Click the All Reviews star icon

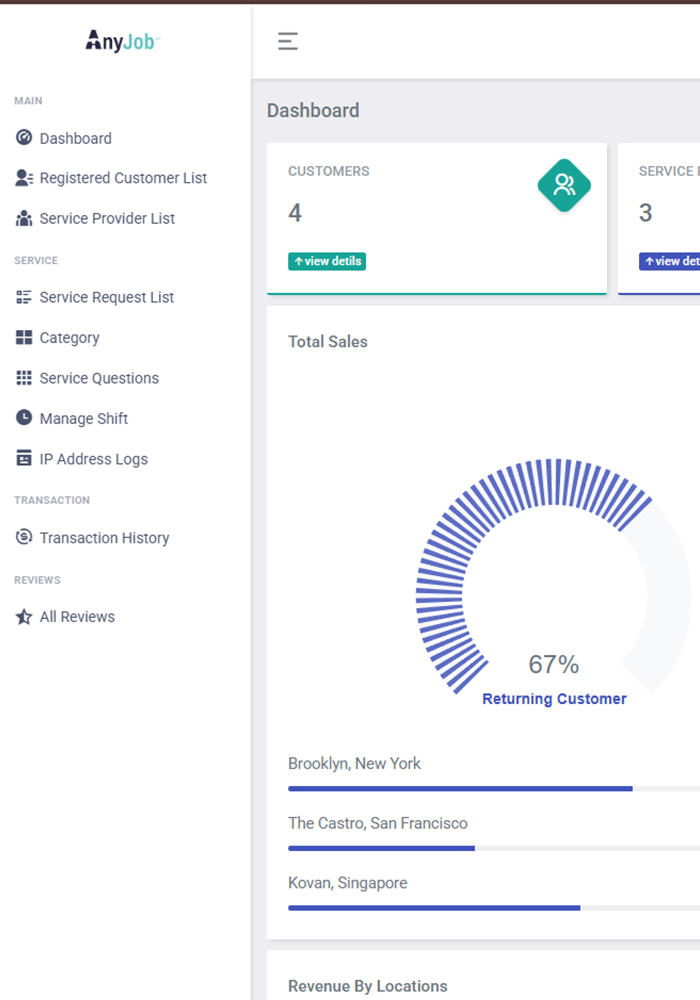click(x=24, y=617)
